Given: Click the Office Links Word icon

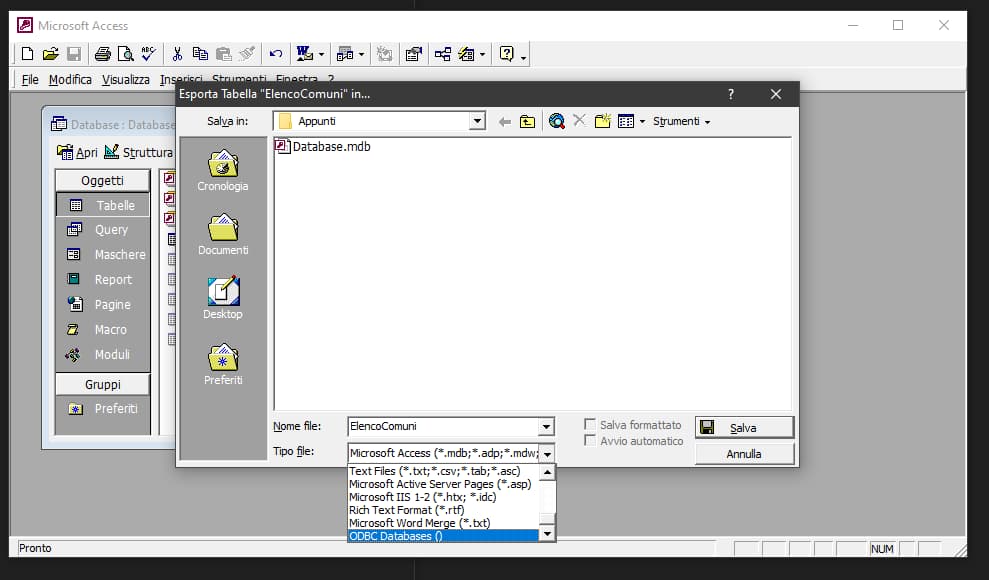Looking at the screenshot, I should pyautogui.click(x=305, y=54).
